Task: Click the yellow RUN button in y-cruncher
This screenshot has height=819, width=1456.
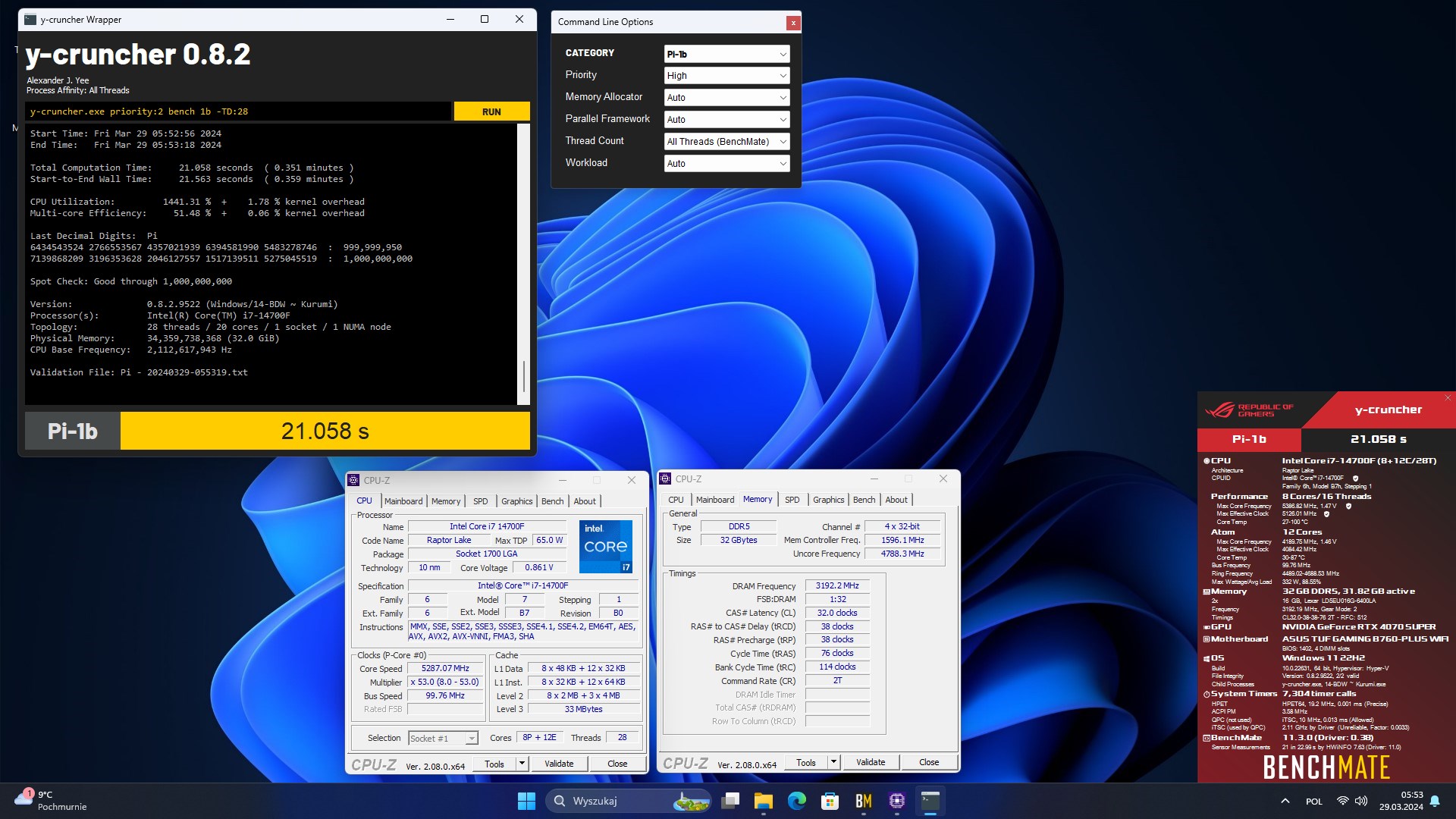Action: tap(491, 111)
